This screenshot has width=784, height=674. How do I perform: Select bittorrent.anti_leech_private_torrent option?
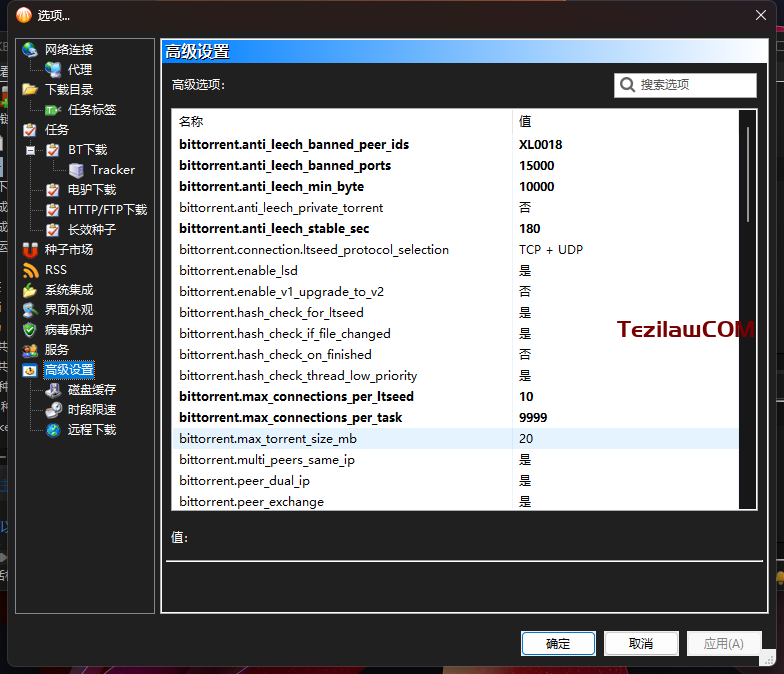[455, 208]
